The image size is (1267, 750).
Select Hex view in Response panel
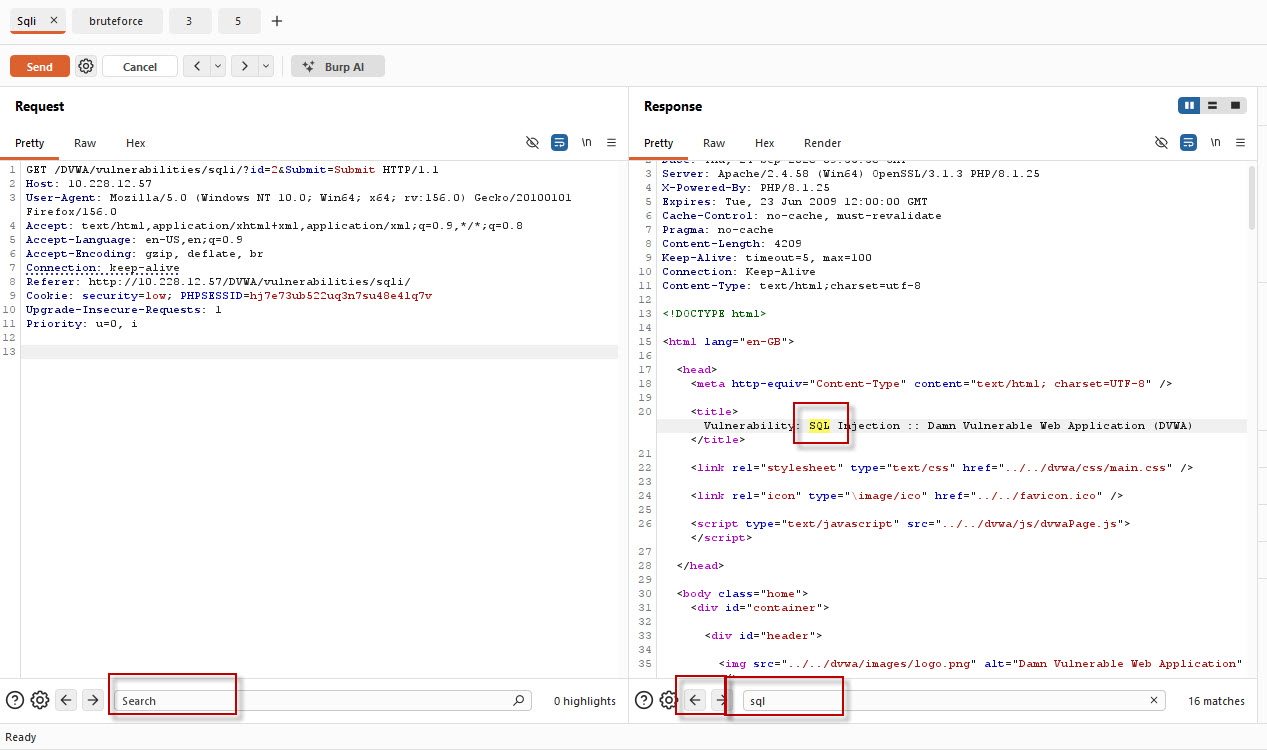click(765, 143)
